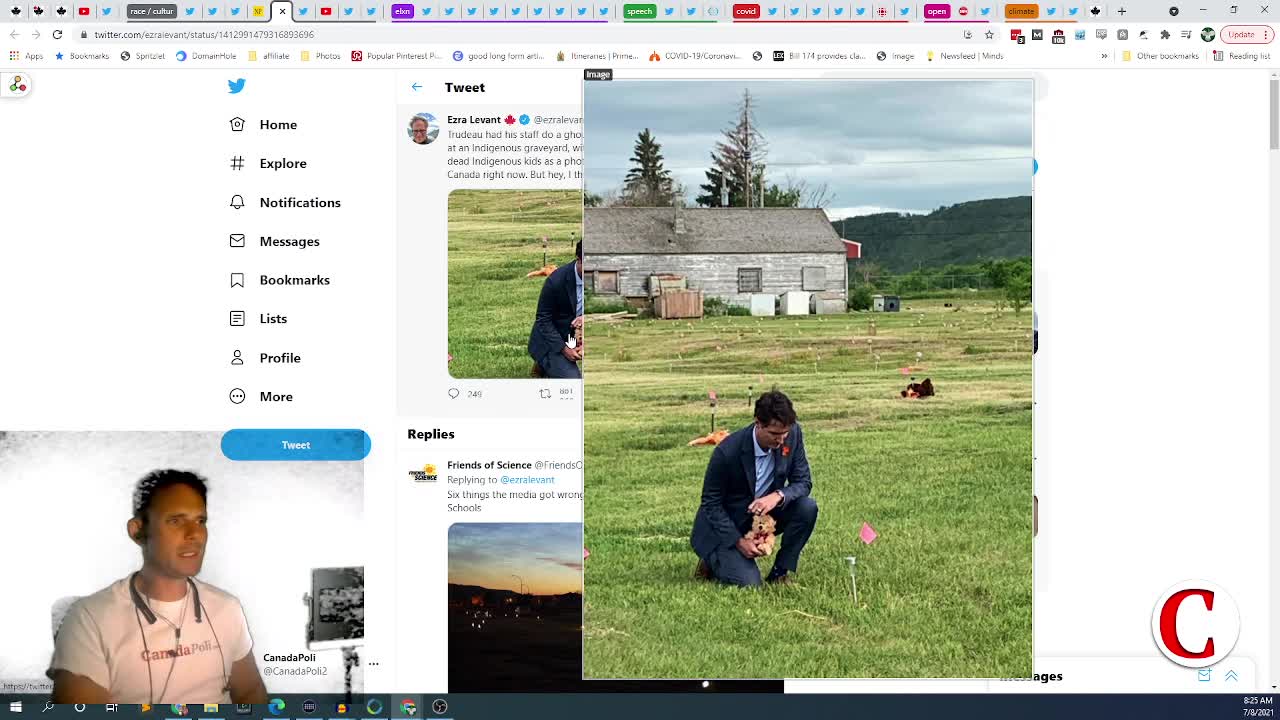Open Bookmarks in Twitter sidebar

click(x=280, y=280)
